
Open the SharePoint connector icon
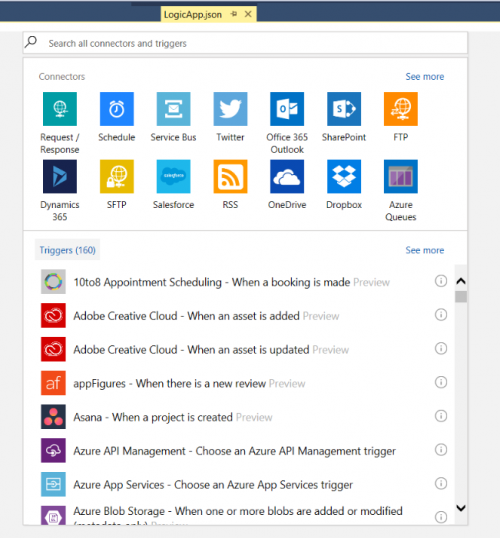(x=344, y=109)
